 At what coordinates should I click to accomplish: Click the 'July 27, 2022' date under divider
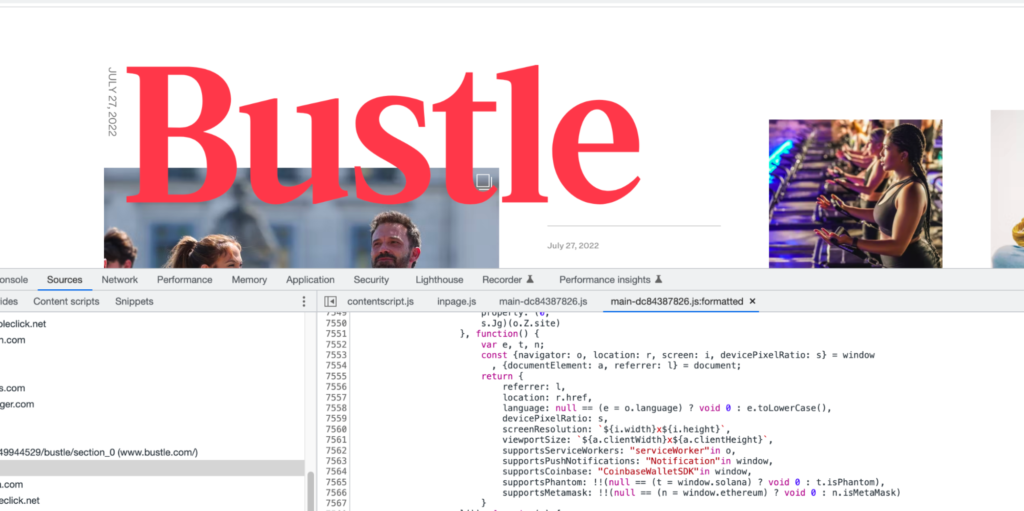573,246
